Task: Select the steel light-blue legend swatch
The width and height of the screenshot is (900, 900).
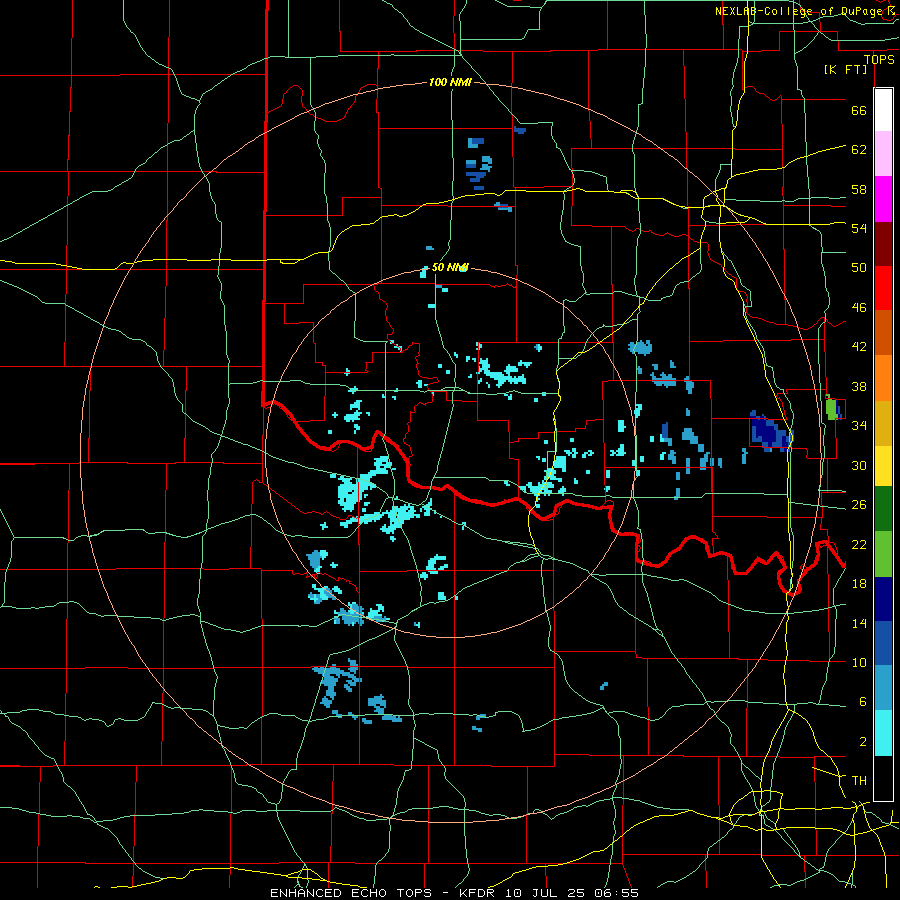Action: click(883, 688)
